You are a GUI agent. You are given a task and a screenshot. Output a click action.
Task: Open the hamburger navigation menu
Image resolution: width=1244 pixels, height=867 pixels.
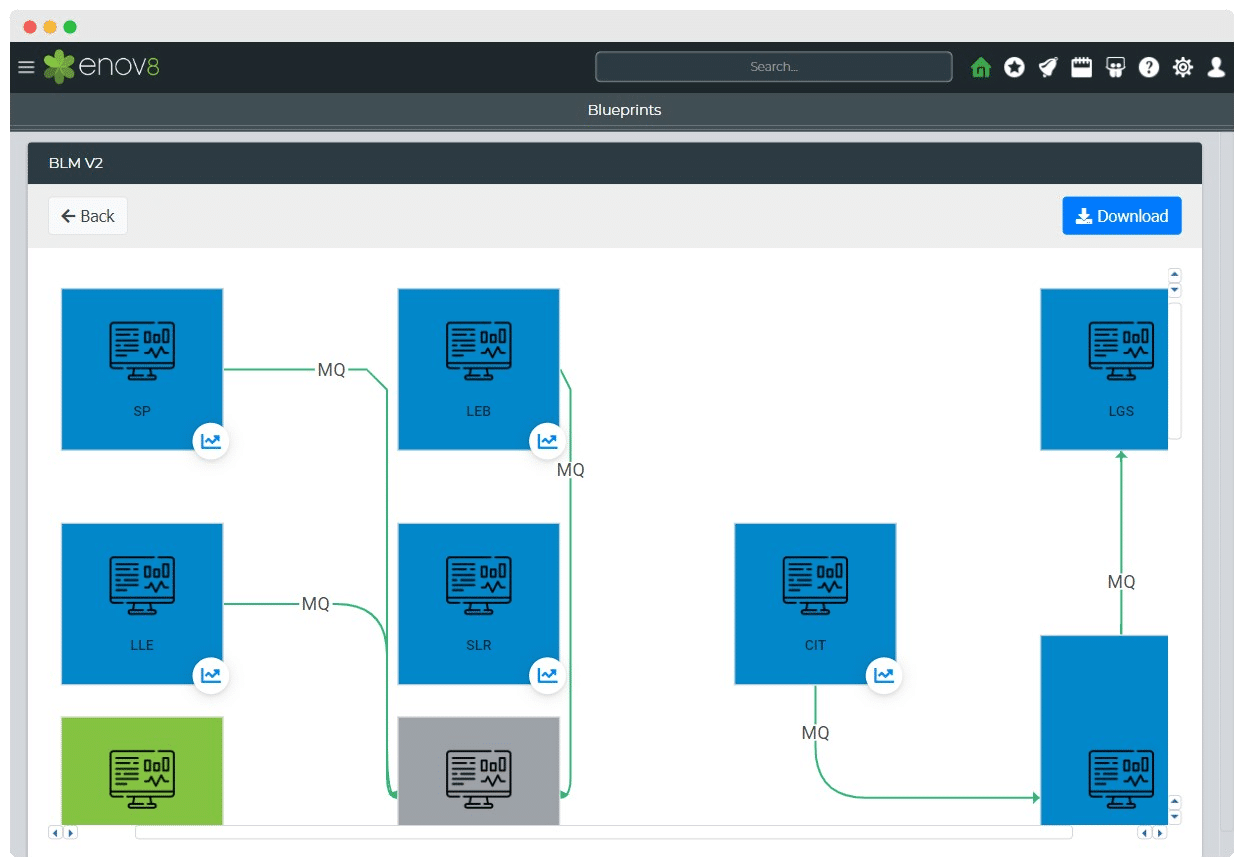tap(26, 67)
